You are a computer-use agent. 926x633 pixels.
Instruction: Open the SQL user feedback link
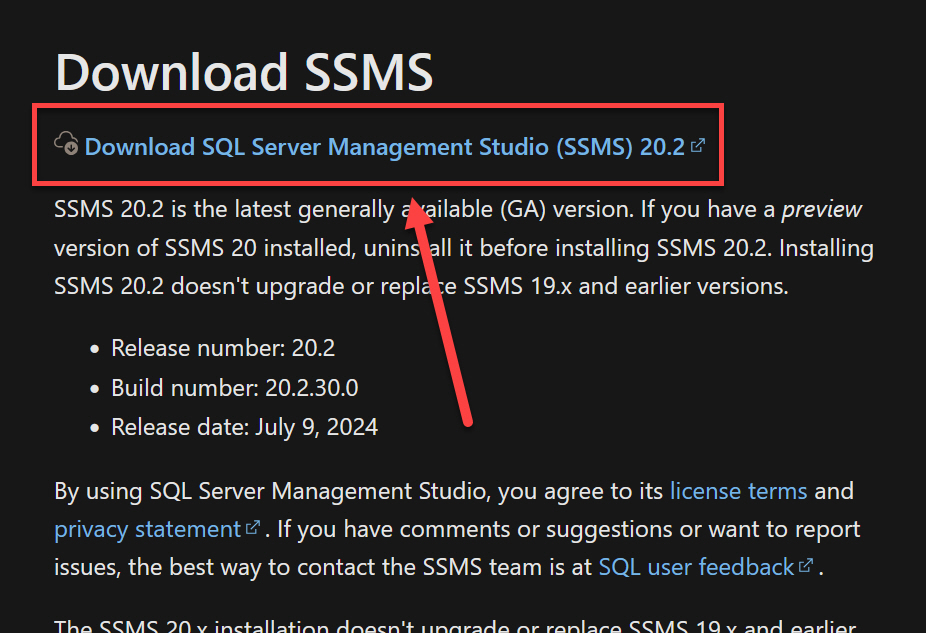point(696,567)
